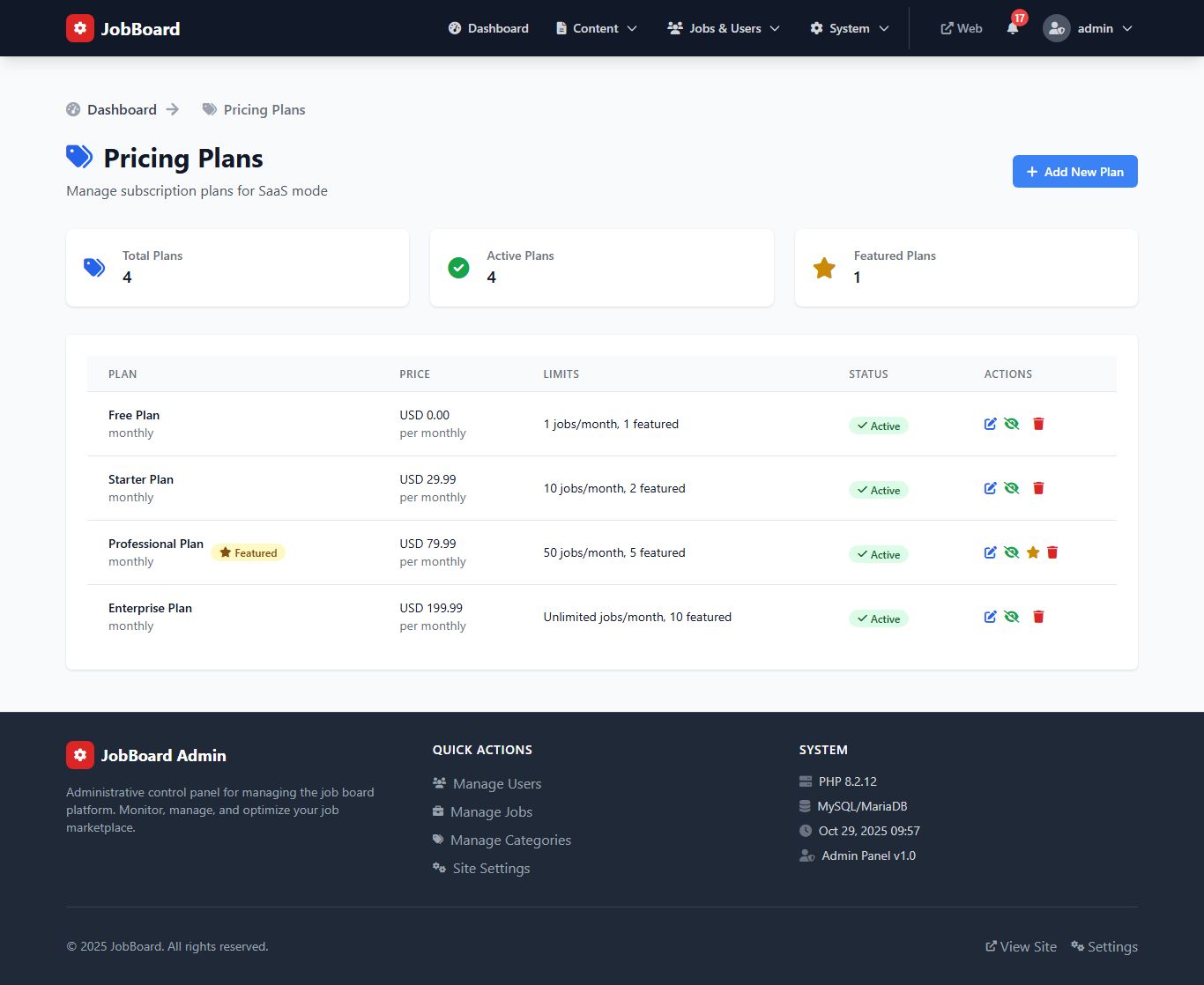
Task: Edit the Free Plan entry
Action: [x=990, y=424]
